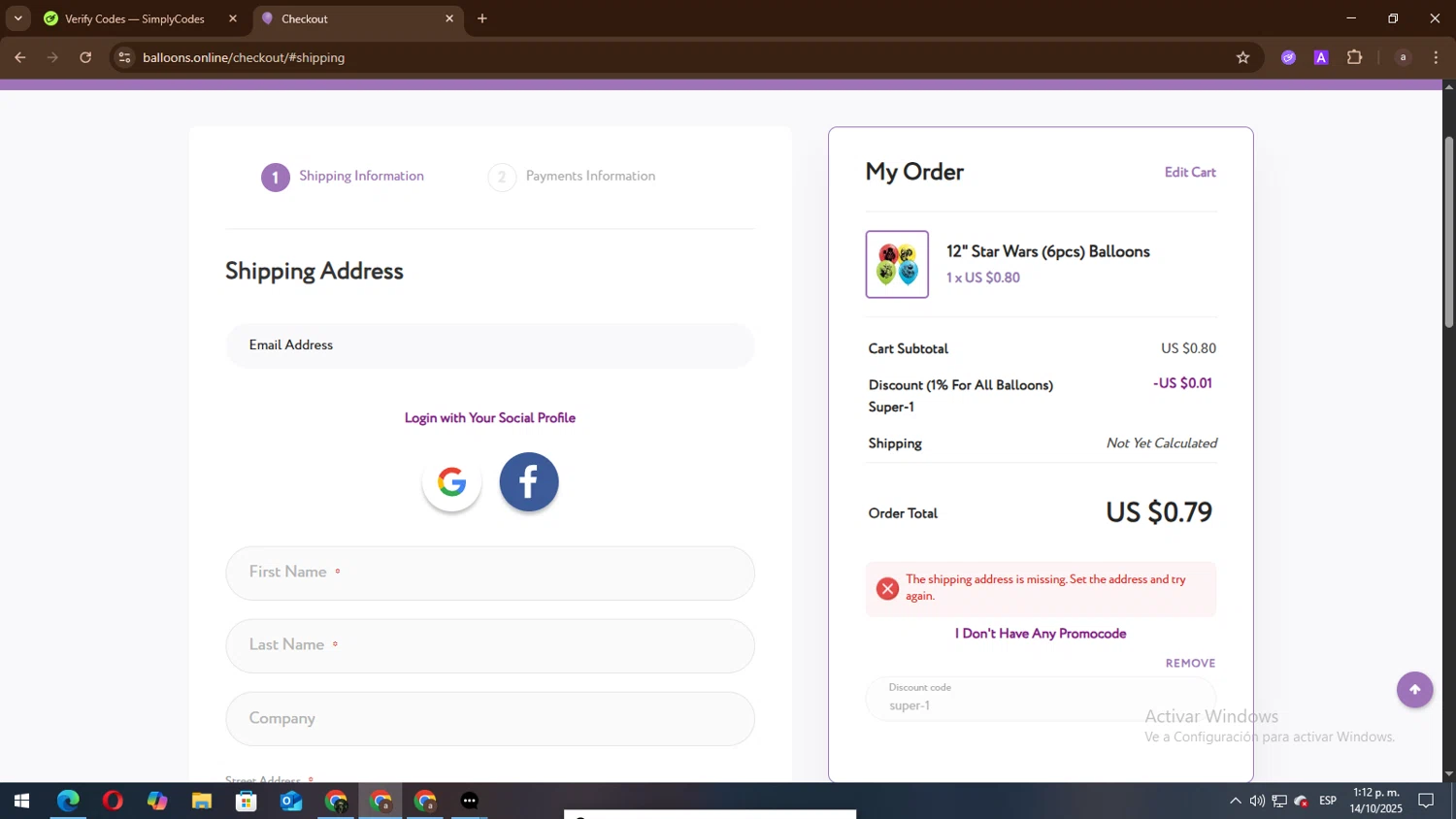Select the Payments Information step
Screen dimensions: 1456x819
(x=572, y=177)
